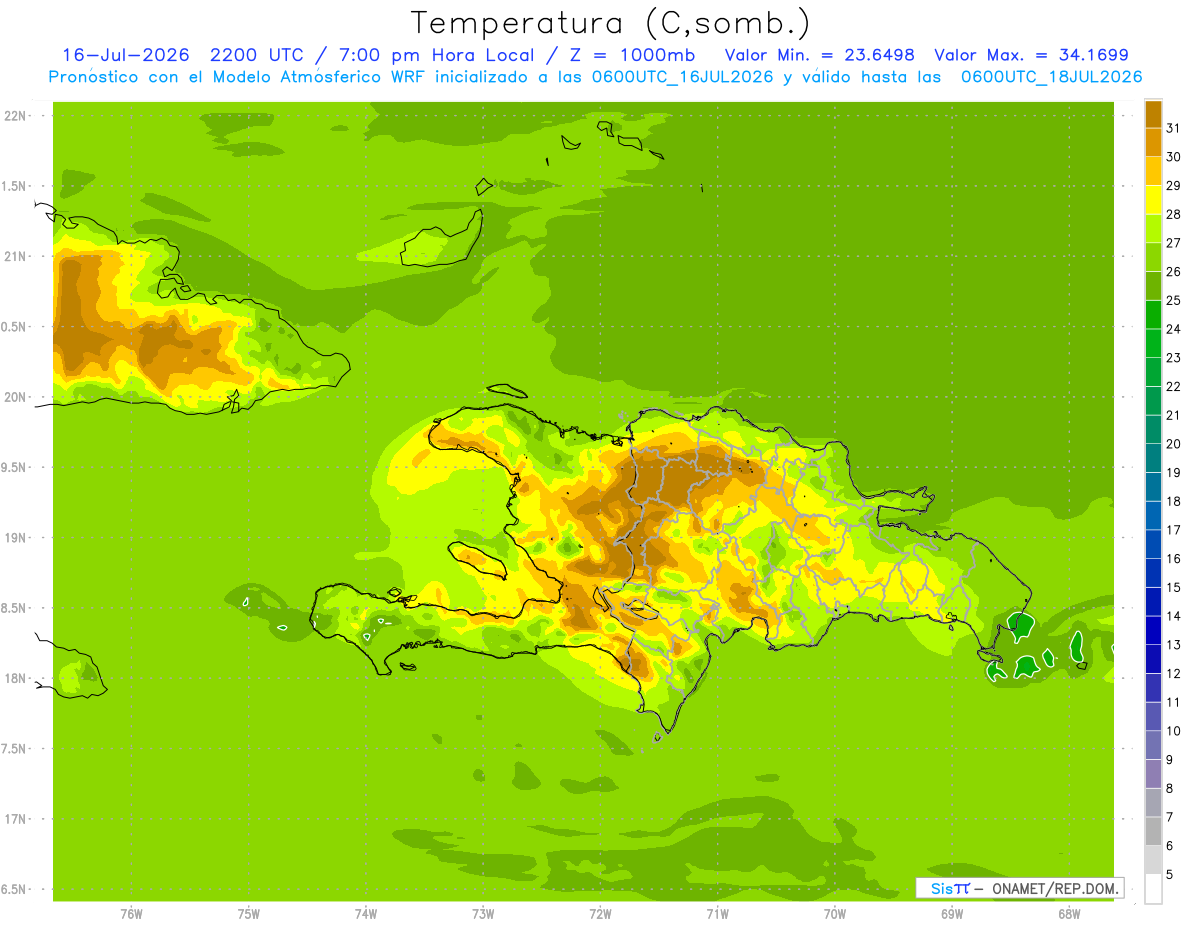This screenshot has height=927, width=1200.
Task: Select the "0600UTC_18JUL2026" valid-until time
Action: 1052,77
